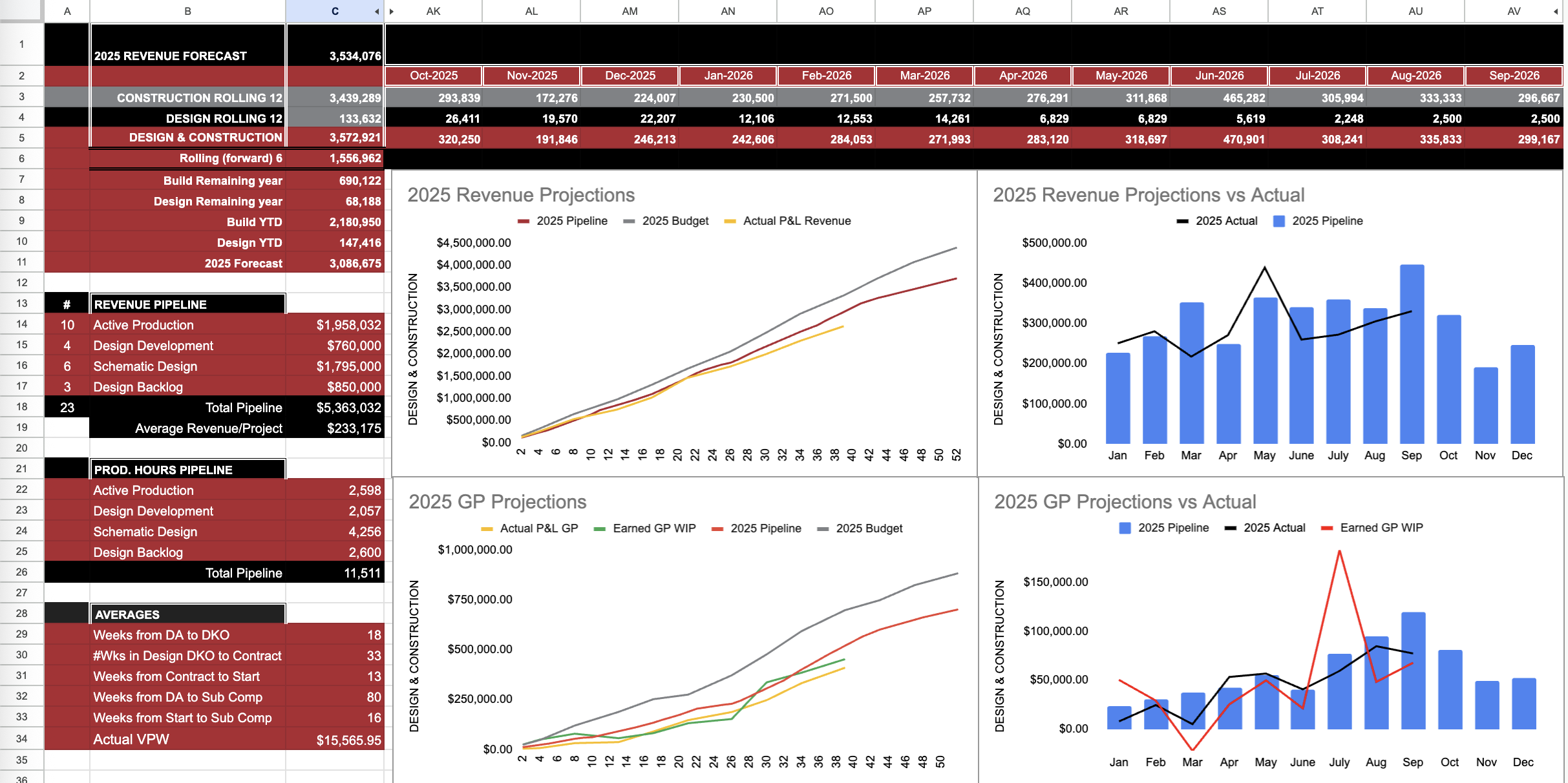1568x783 pixels.
Task: Select column B header
Action: pos(187,12)
